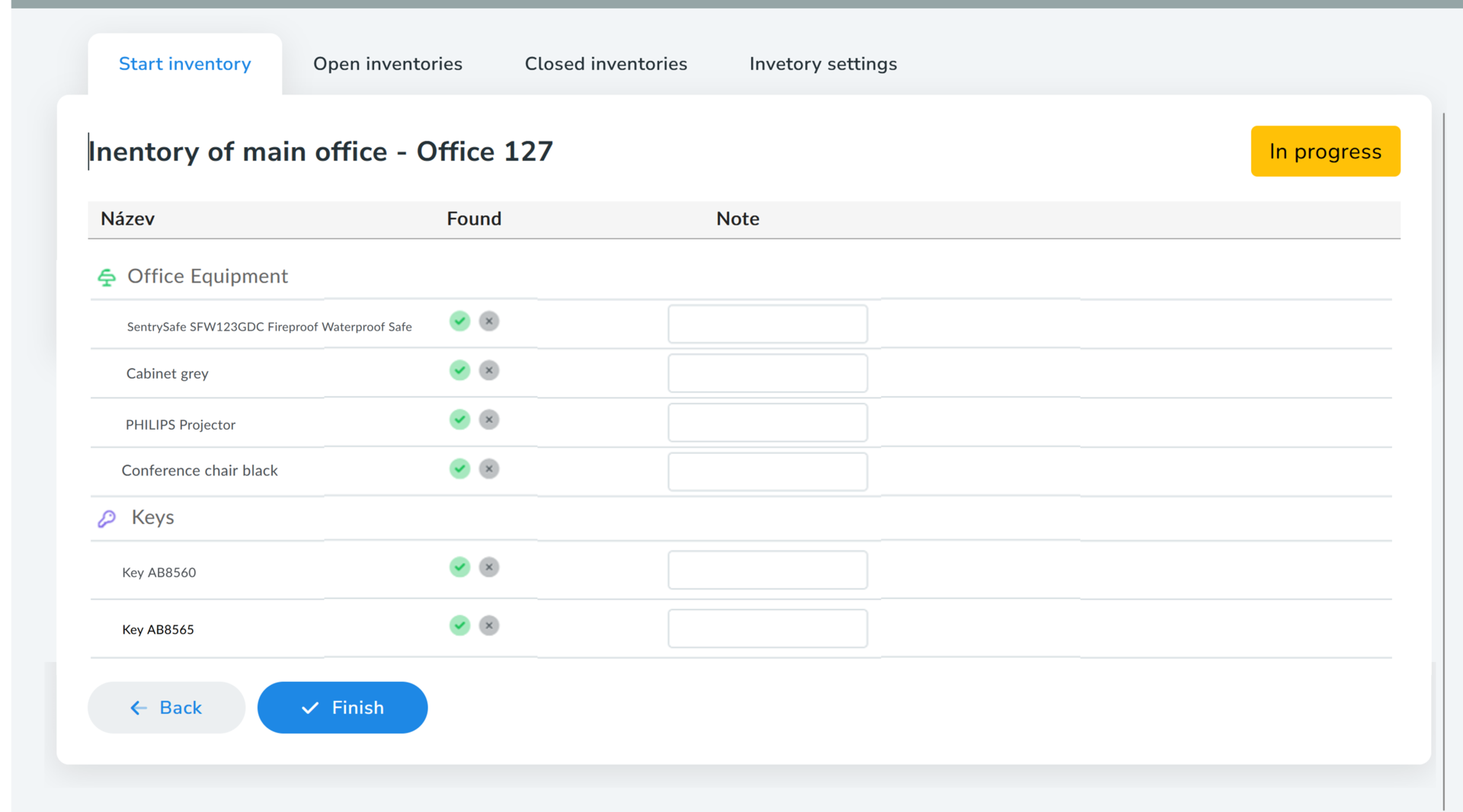Mark Key AB8560 as found
The image size is (1463, 812).
(x=459, y=567)
